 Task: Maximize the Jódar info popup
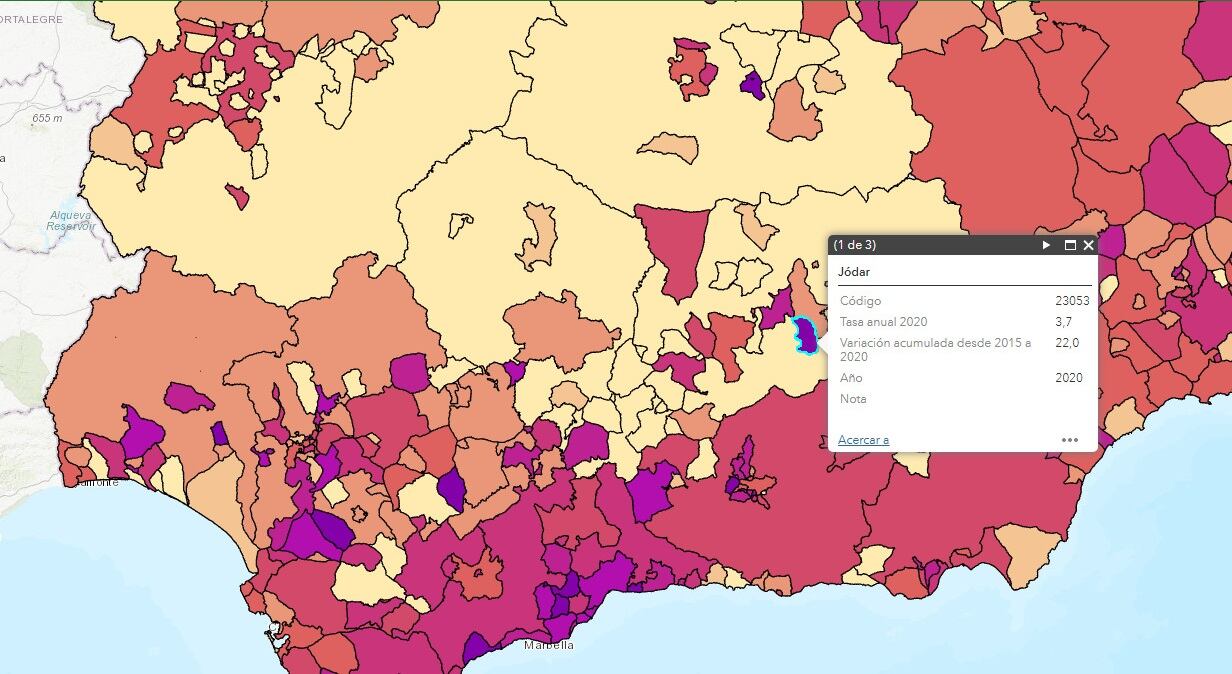coord(1069,245)
